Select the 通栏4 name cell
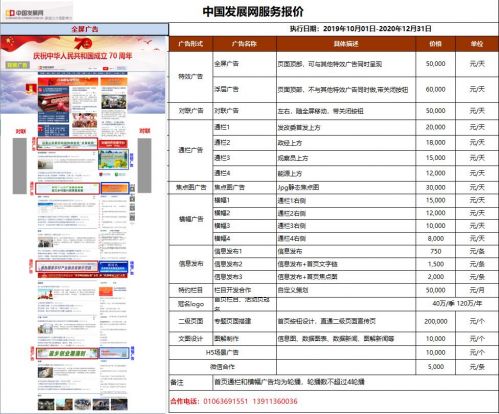 [244, 173]
